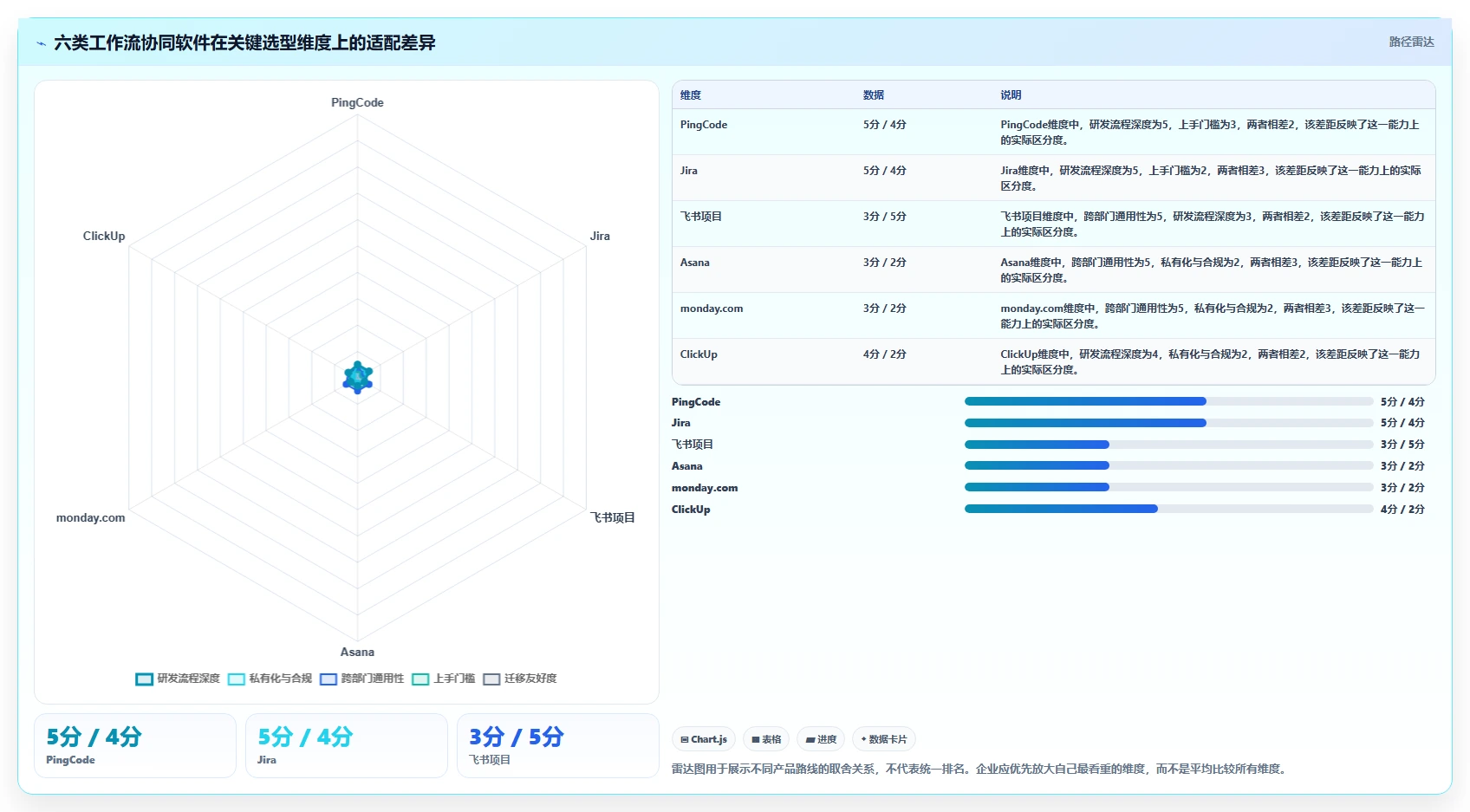
Task: Click the 3分 / 2分 value in the Asana table row
Action: (x=885, y=263)
